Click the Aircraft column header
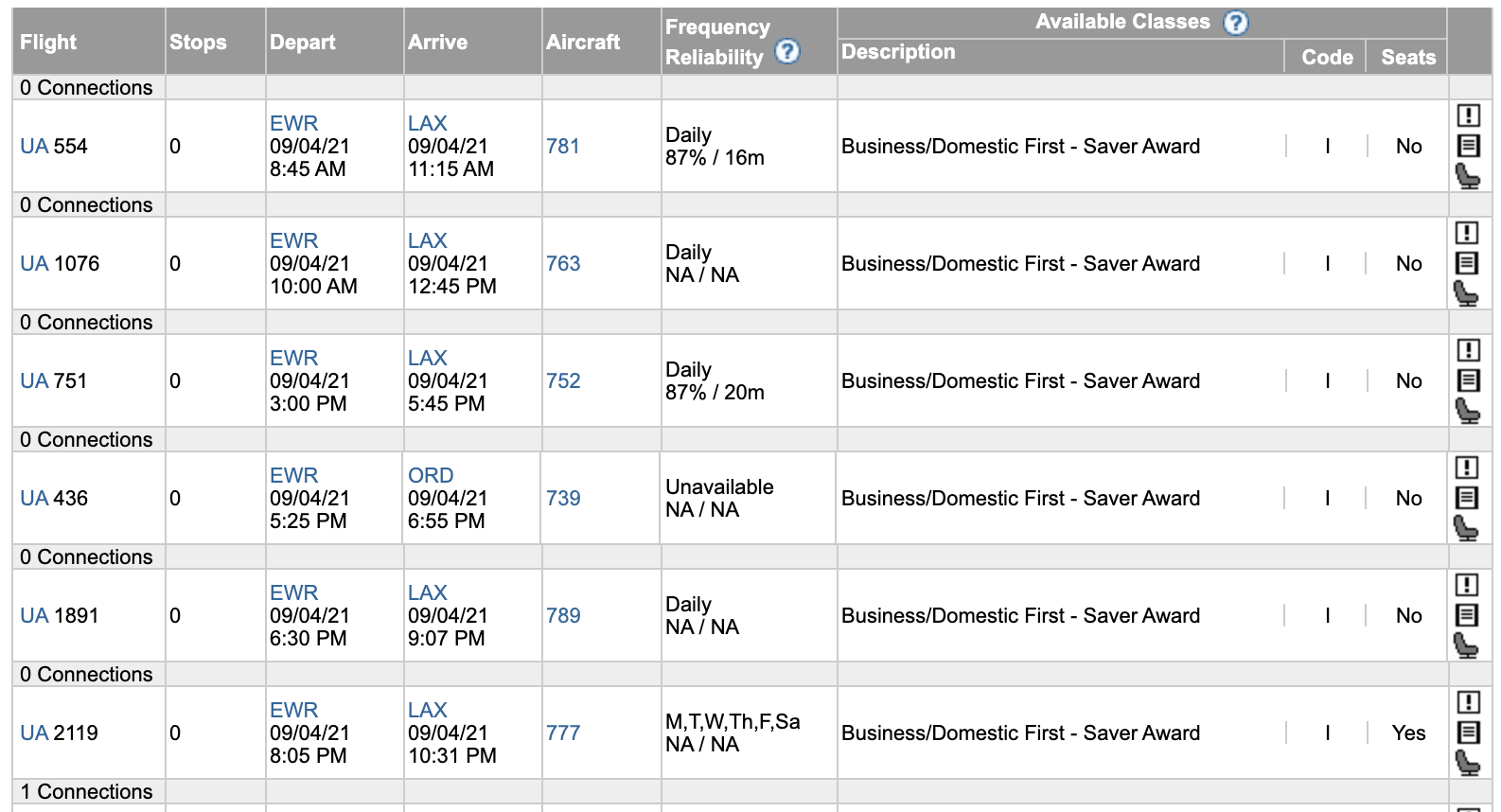 click(583, 42)
